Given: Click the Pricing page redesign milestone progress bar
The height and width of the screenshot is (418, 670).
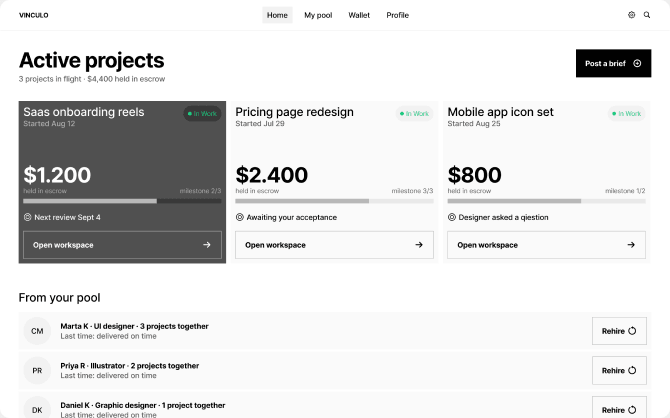Looking at the screenshot, I should pyautogui.click(x=334, y=201).
